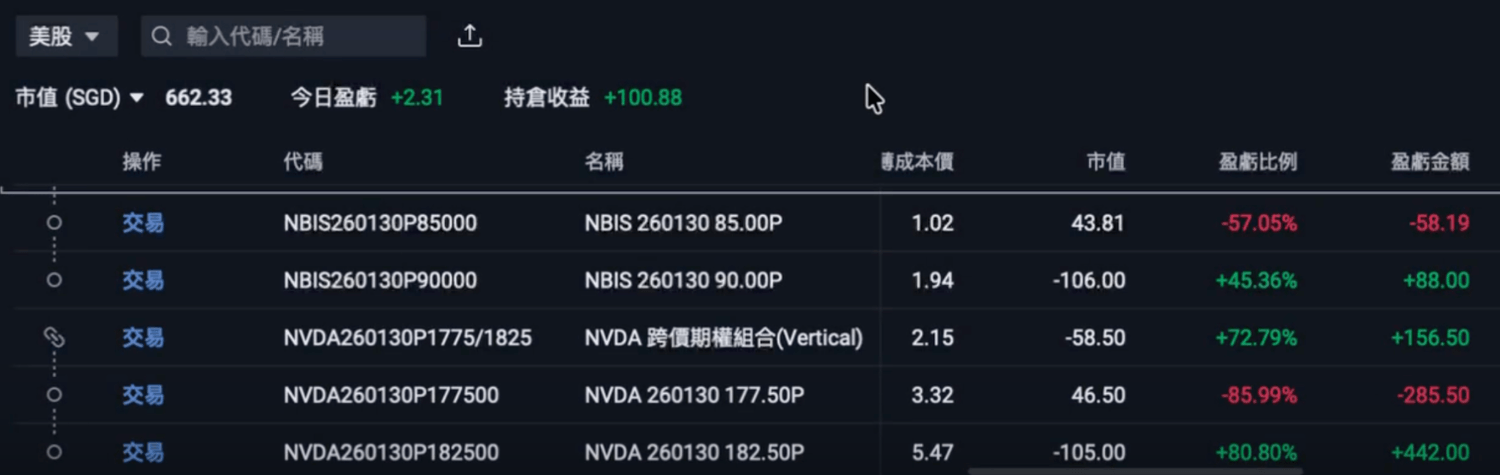Click 交易 link for NBIS260130P85000
Viewport: 1500px width, 475px height.
(142, 223)
